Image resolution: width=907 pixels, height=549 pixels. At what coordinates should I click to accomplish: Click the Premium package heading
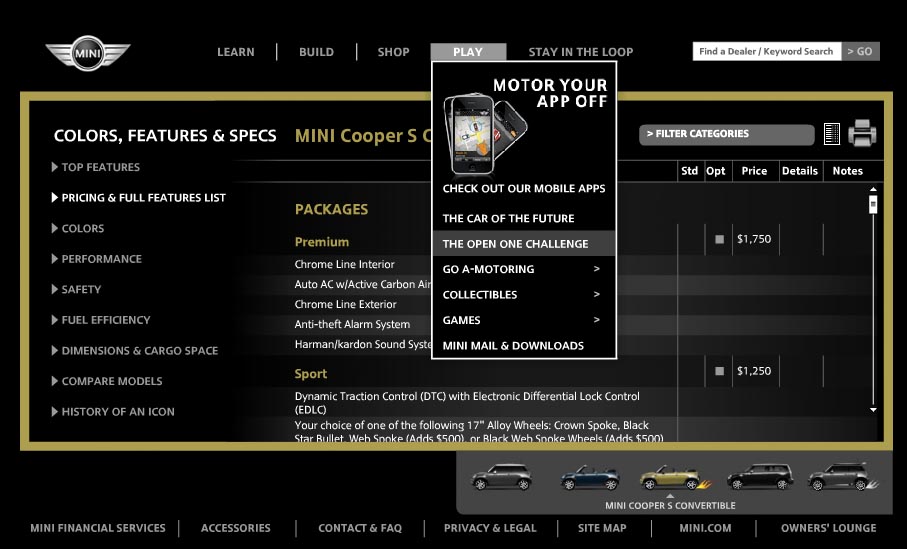pyautogui.click(x=322, y=242)
